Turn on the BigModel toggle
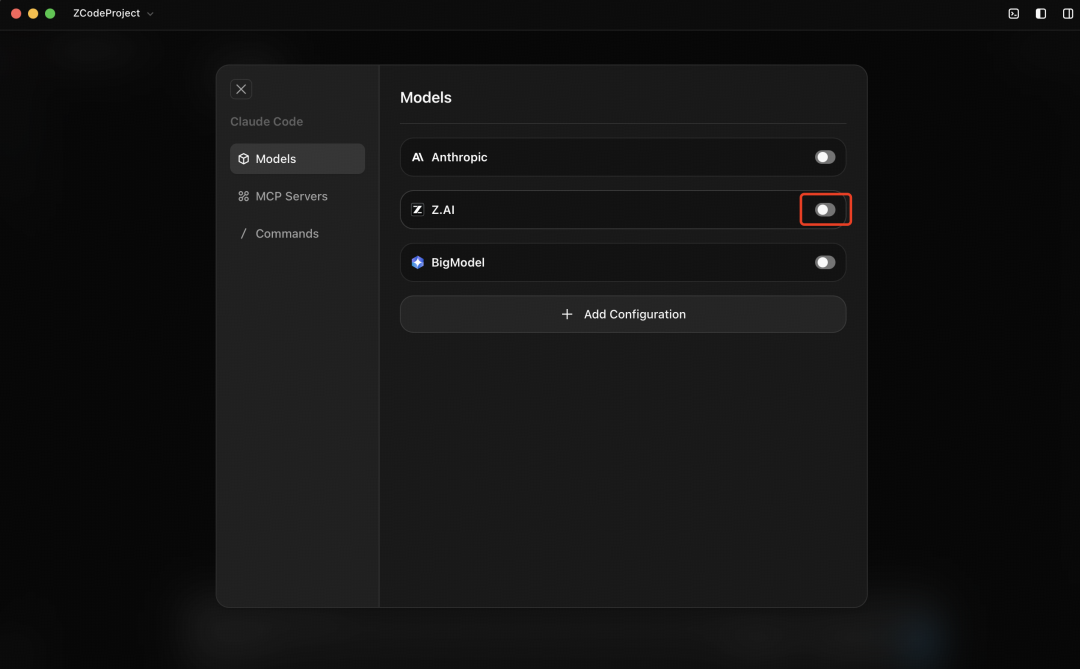1080x669 pixels. click(x=824, y=263)
